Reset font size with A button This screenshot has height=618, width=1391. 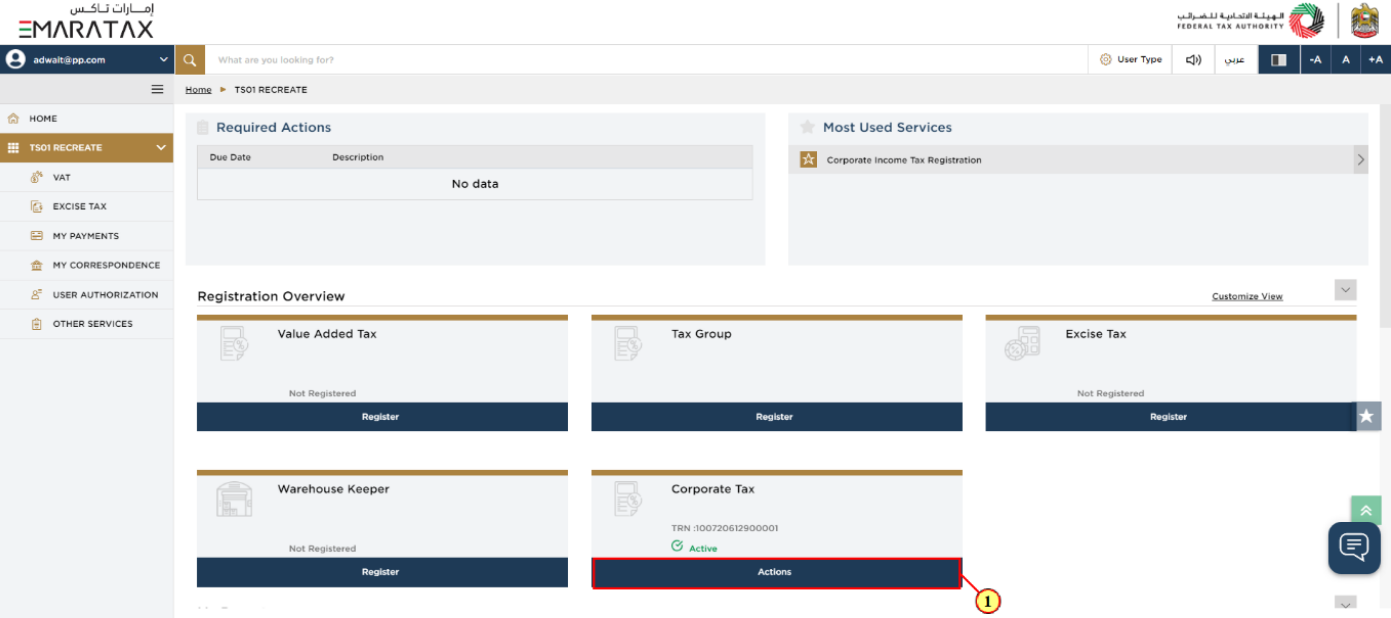1346,59
